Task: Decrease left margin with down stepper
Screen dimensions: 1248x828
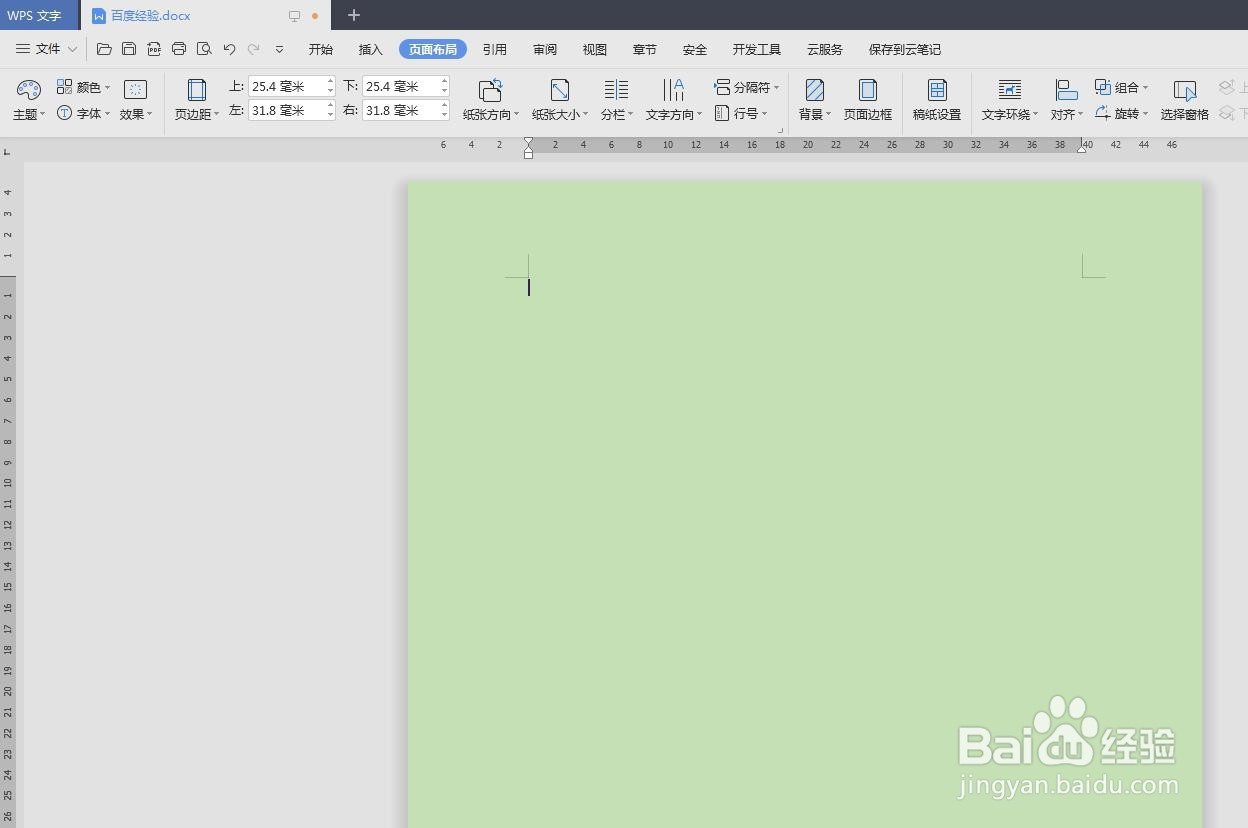Action: point(330,115)
